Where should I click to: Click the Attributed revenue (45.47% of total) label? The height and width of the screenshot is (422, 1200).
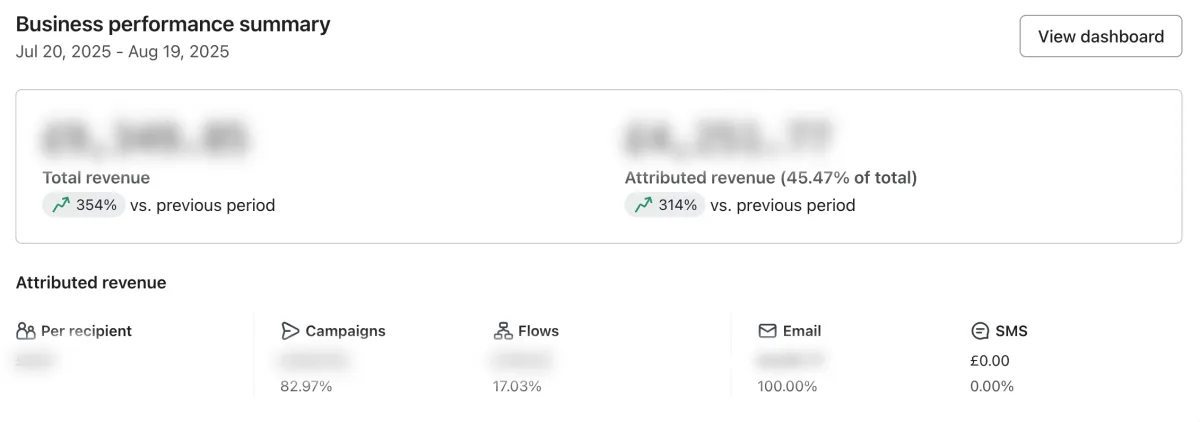pos(770,178)
